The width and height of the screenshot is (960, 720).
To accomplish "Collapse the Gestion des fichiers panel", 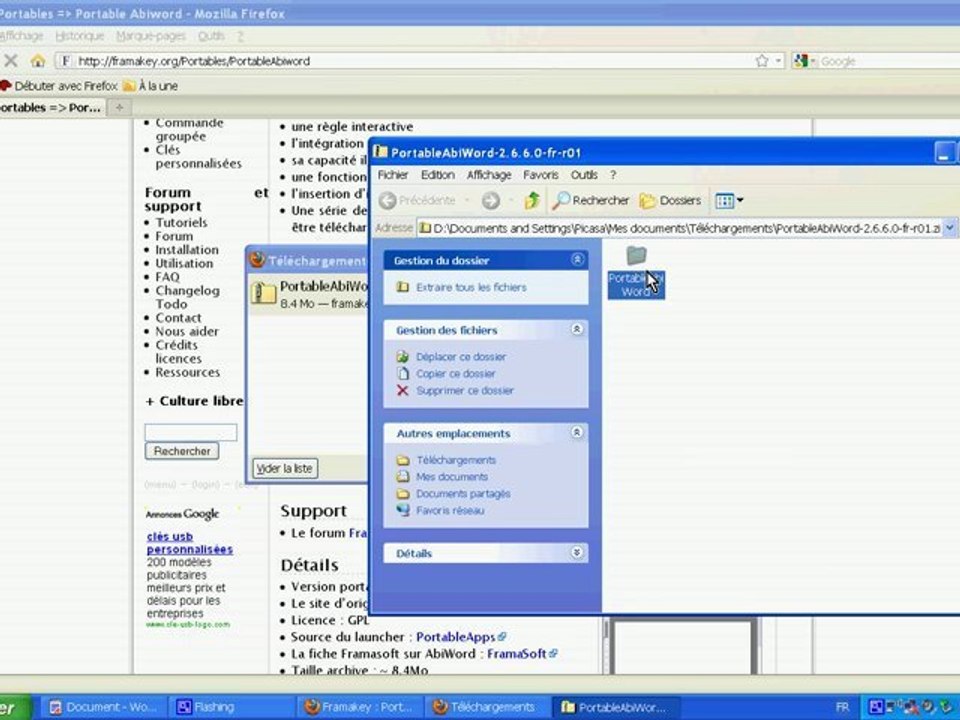I will [576, 329].
